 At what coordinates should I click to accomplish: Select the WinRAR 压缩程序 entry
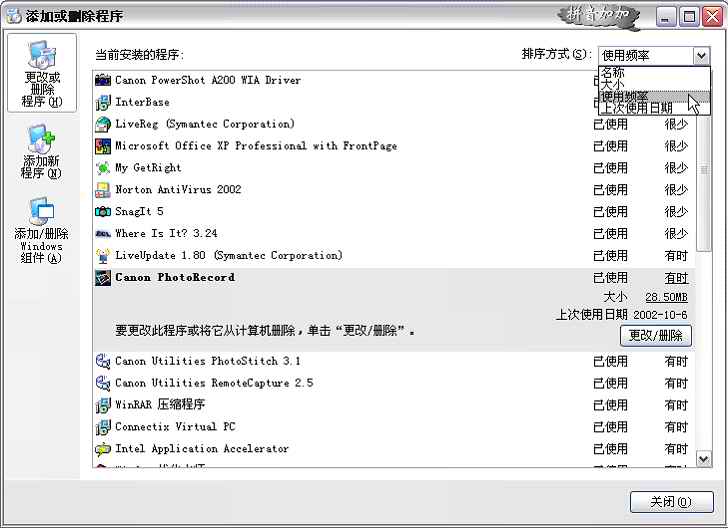point(394,405)
